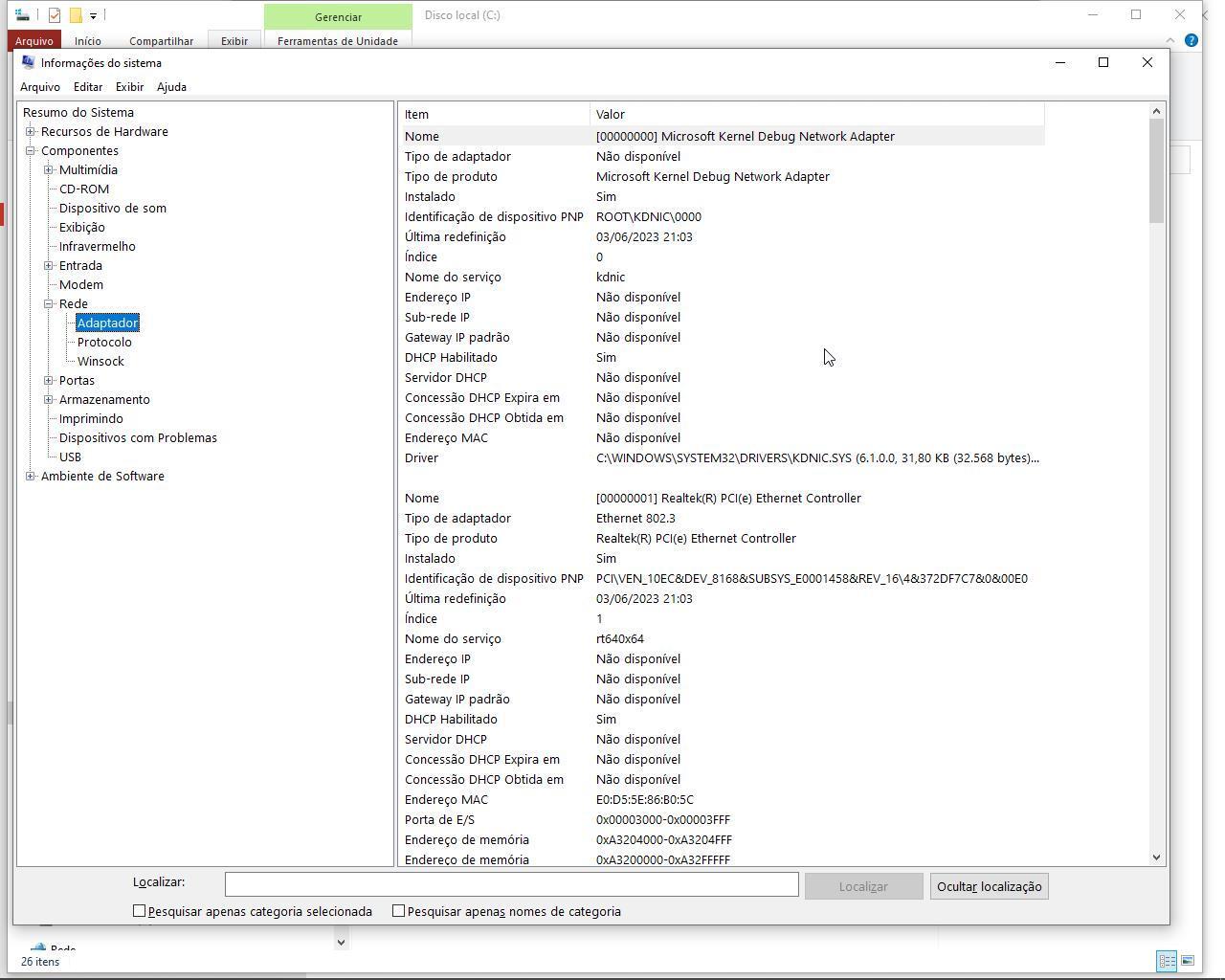This screenshot has height=980, width=1225.
Task: Click the rt640x64 service name value
Action: [620, 638]
